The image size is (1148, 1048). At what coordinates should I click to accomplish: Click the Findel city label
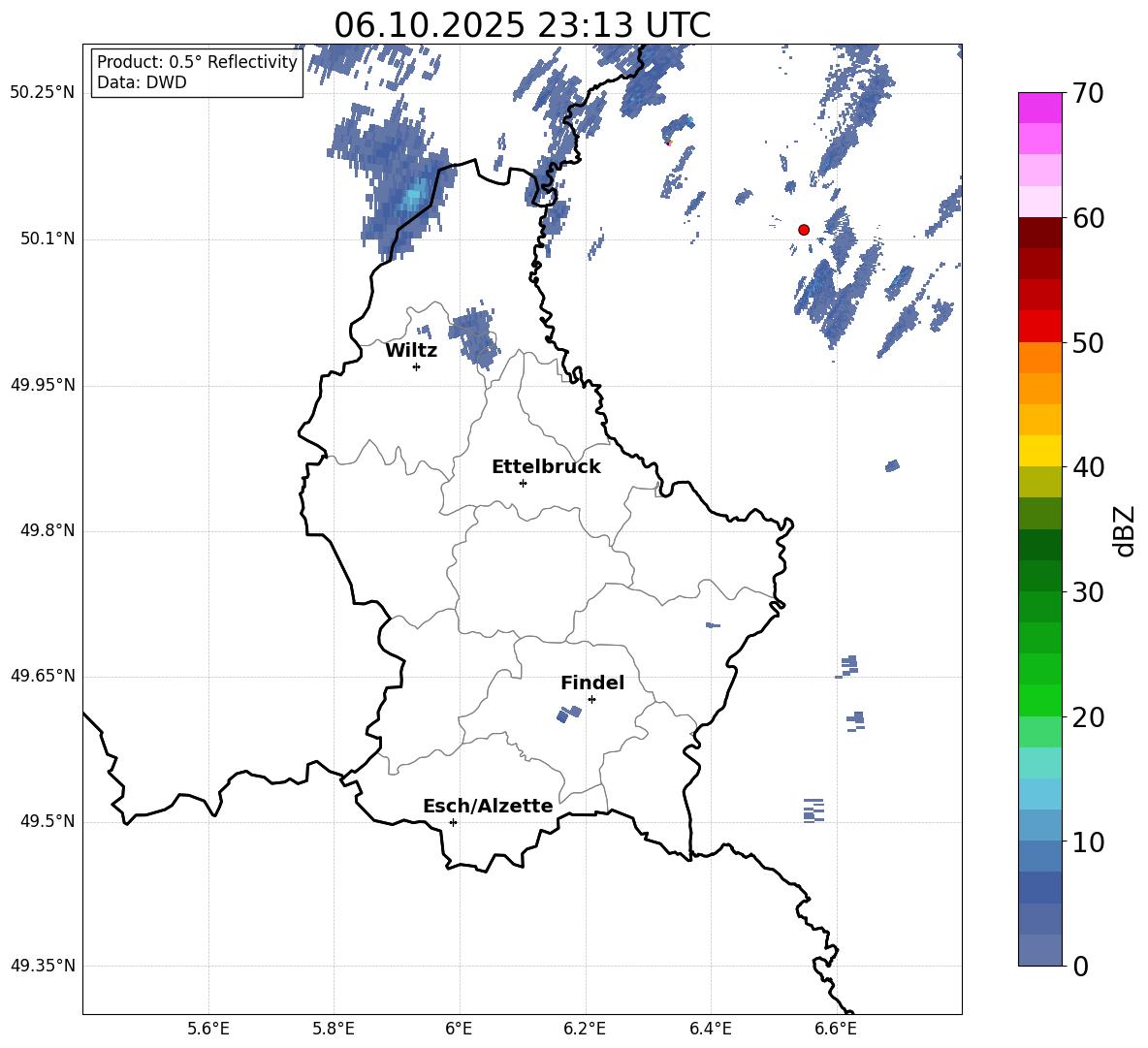[592, 683]
